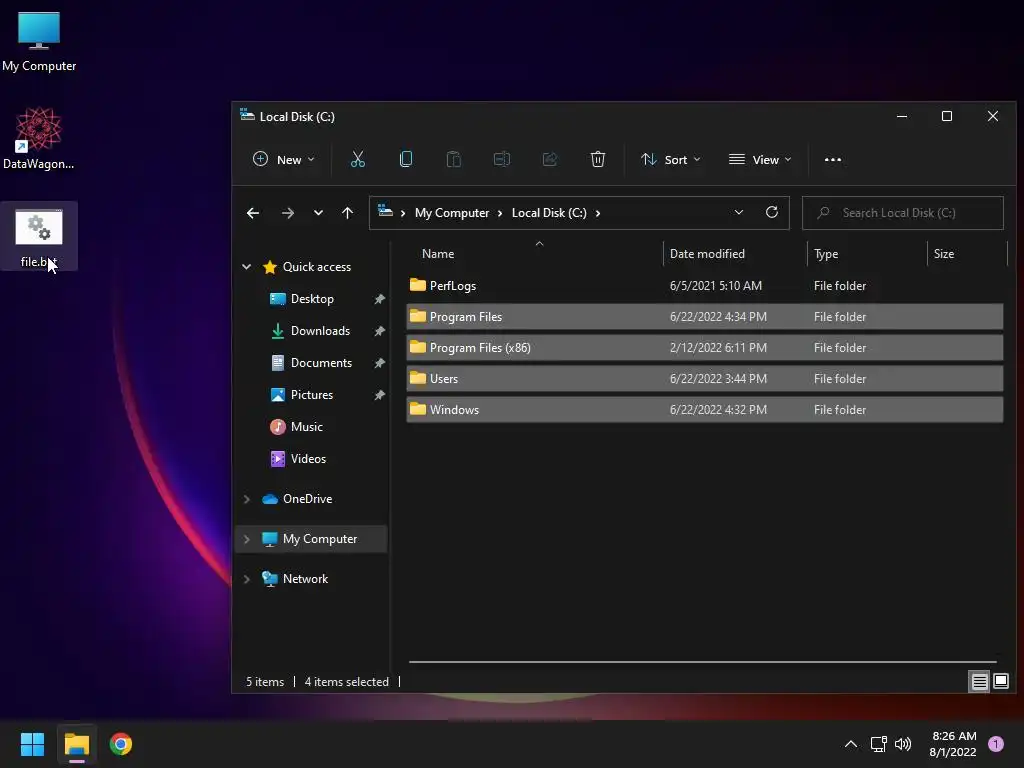Open Desktop in Quick access
The width and height of the screenshot is (1024, 768).
coord(312,298)
